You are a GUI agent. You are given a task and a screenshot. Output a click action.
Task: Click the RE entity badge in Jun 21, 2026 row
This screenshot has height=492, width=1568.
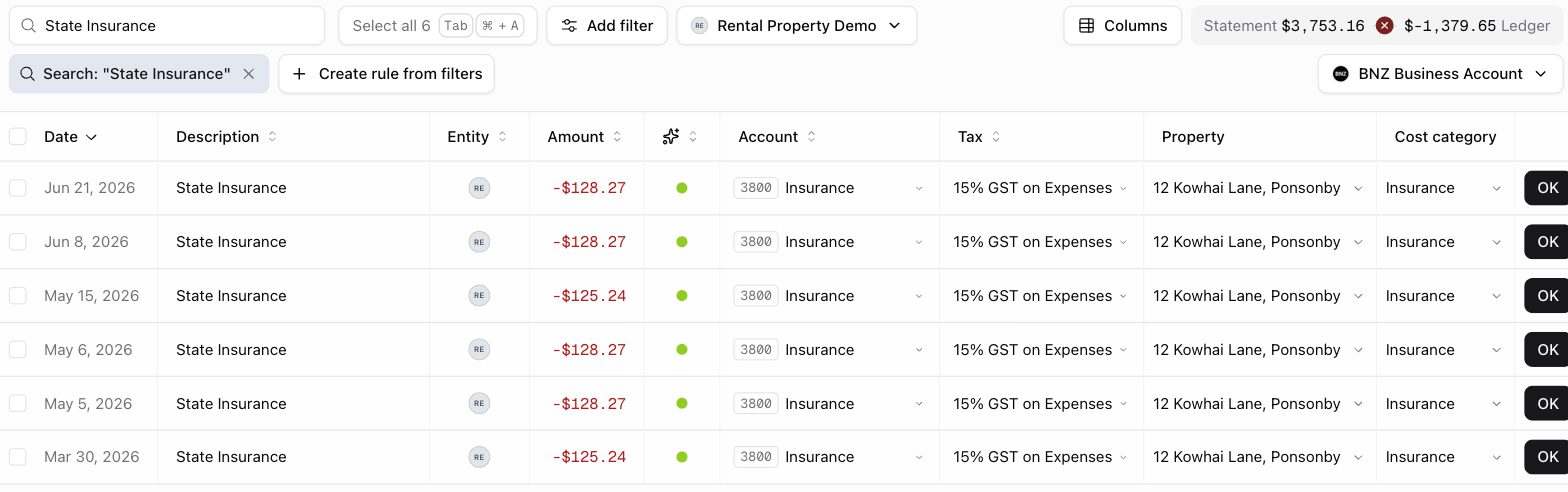[x=479, y=188]
